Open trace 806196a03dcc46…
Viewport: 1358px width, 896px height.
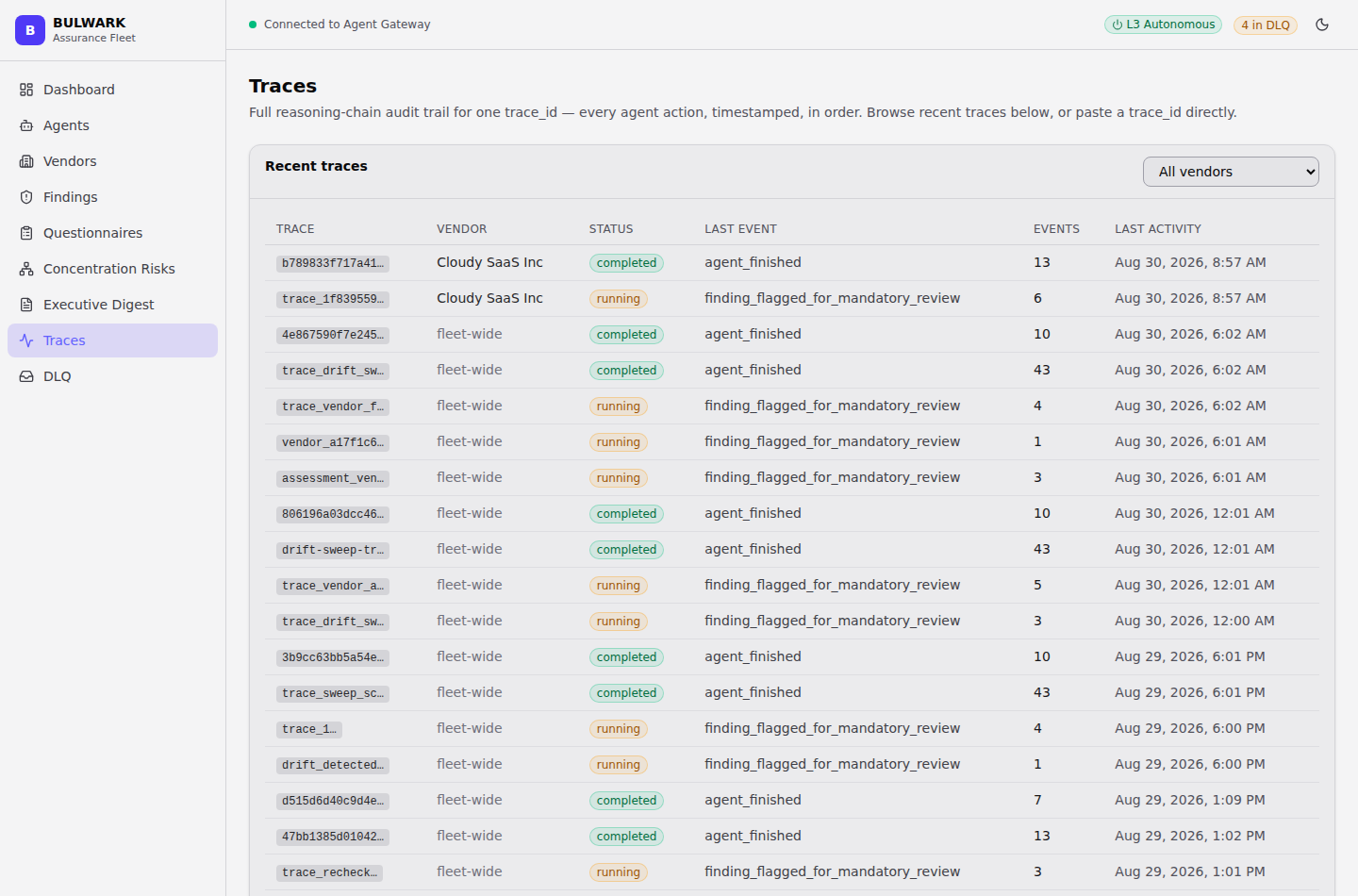[x=333, y=514]
